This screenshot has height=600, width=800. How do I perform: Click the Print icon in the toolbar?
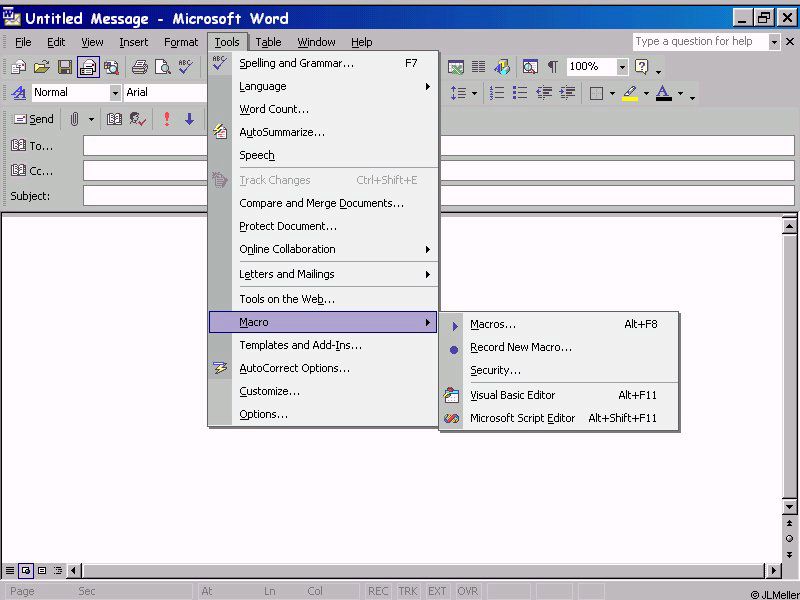(139, 67)
